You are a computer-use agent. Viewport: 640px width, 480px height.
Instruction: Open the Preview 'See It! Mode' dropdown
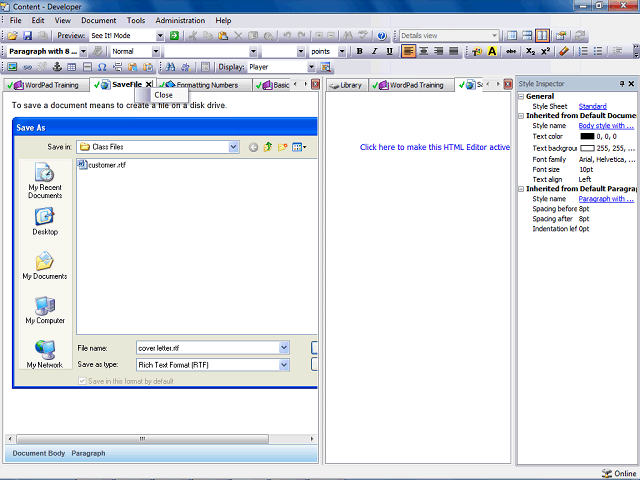160,36
